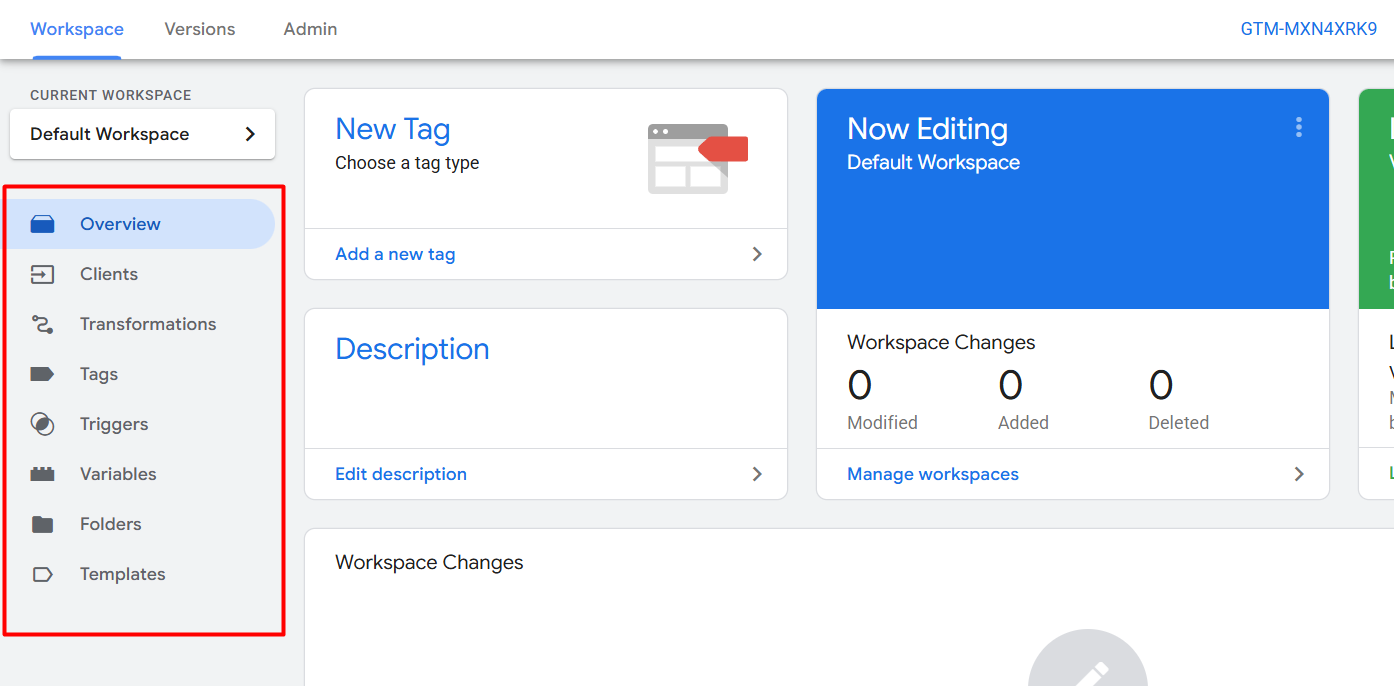
Task: Click the Triggers circle icon
Action: pos(42,424)
